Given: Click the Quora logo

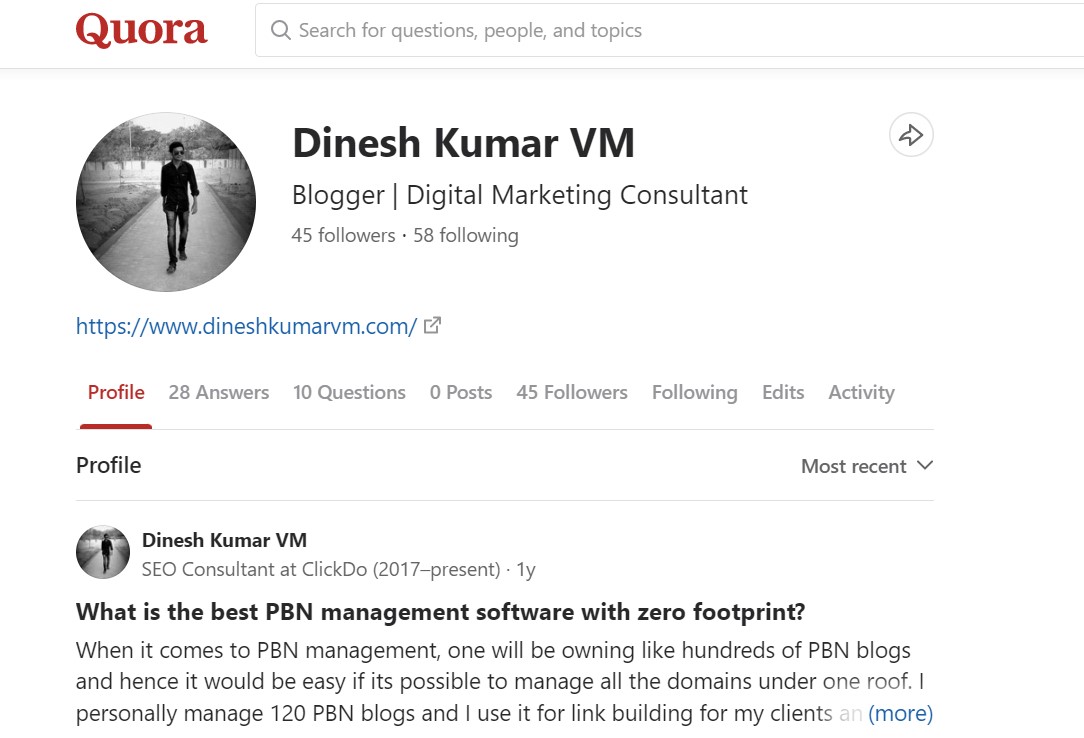Looking at the screenshot, I should (x=141, y=30).
